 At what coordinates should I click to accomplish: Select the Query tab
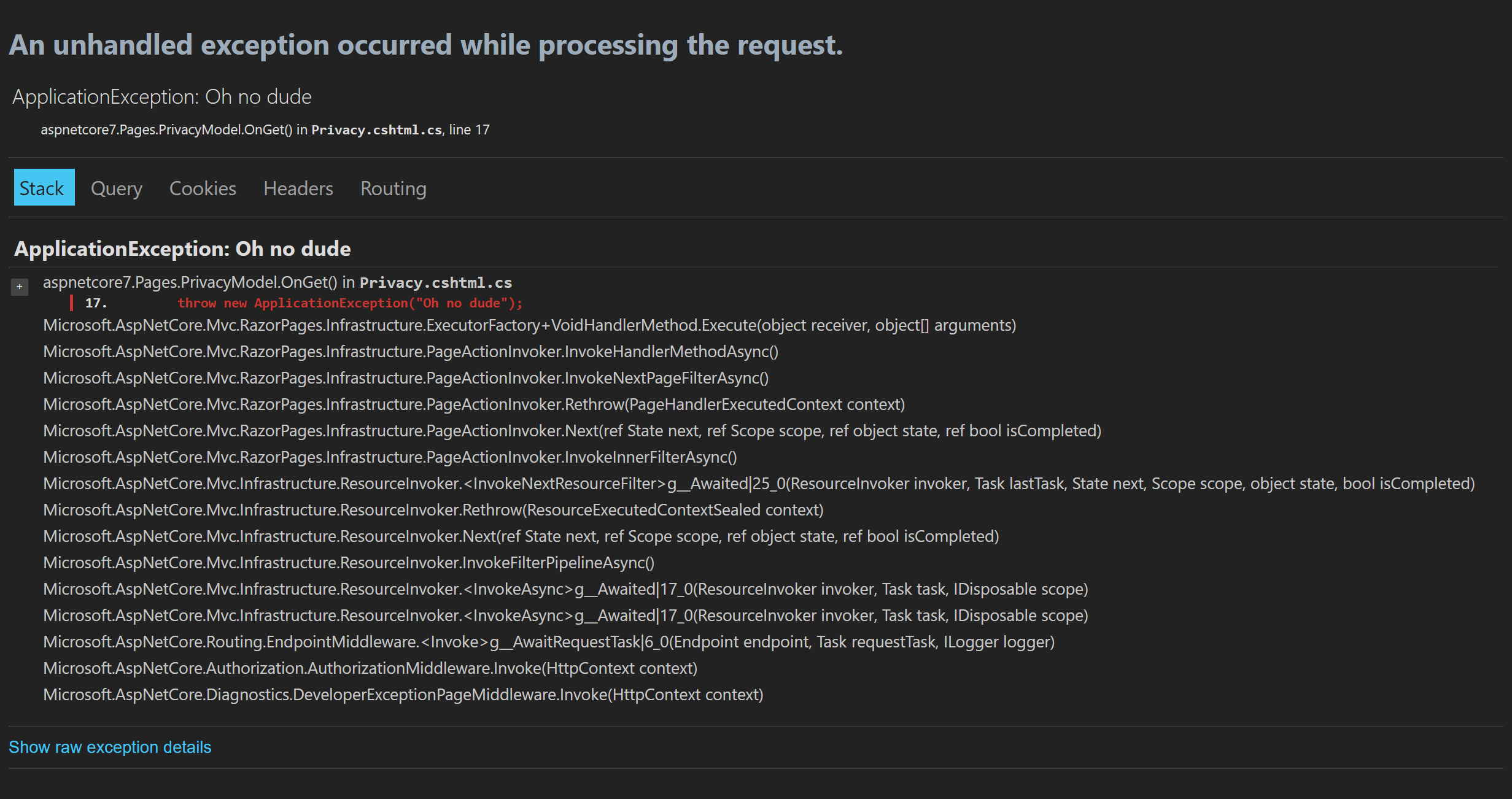(116, 188)
